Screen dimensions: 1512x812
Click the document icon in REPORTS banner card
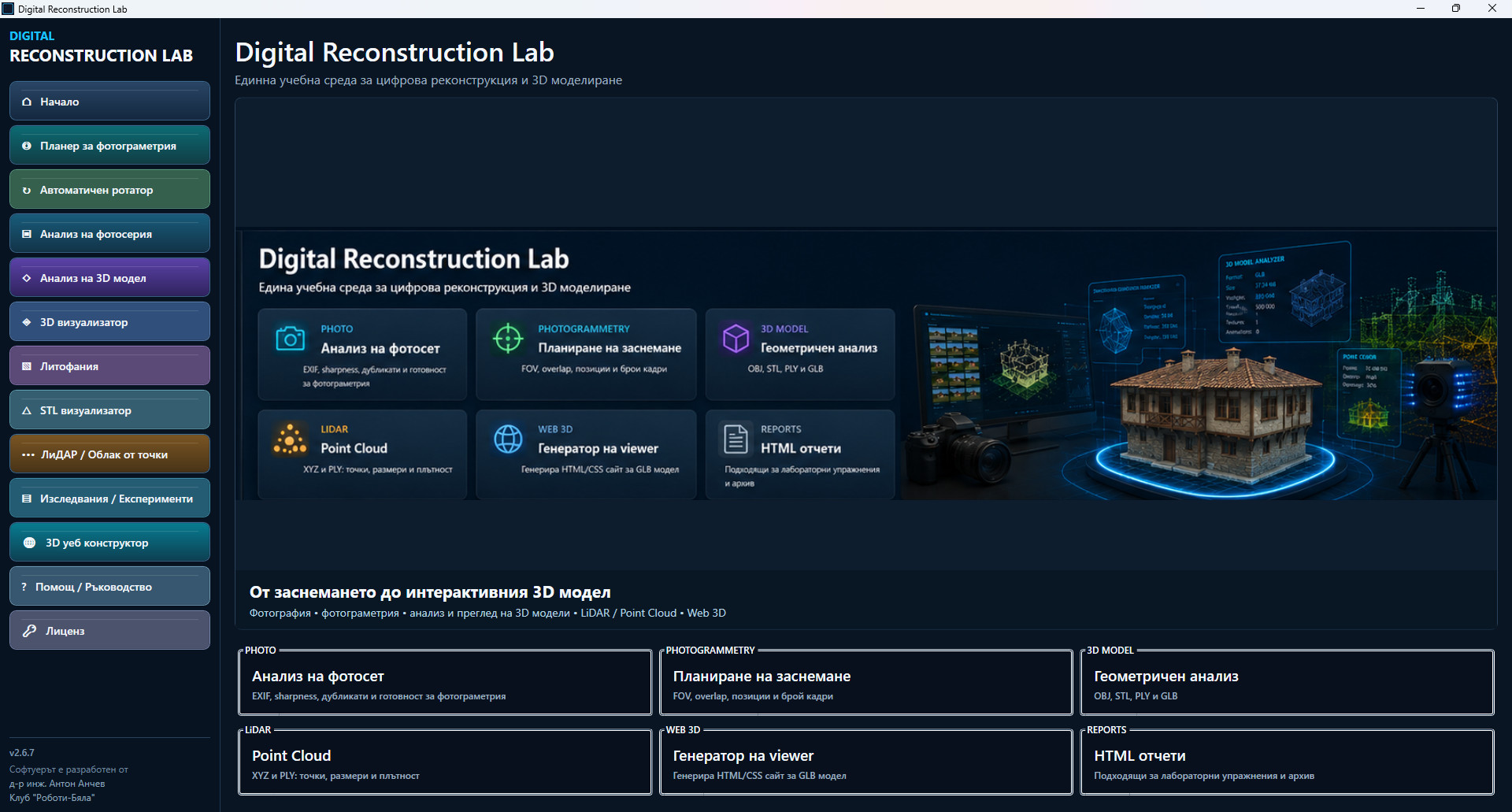(x=736, y=439)
